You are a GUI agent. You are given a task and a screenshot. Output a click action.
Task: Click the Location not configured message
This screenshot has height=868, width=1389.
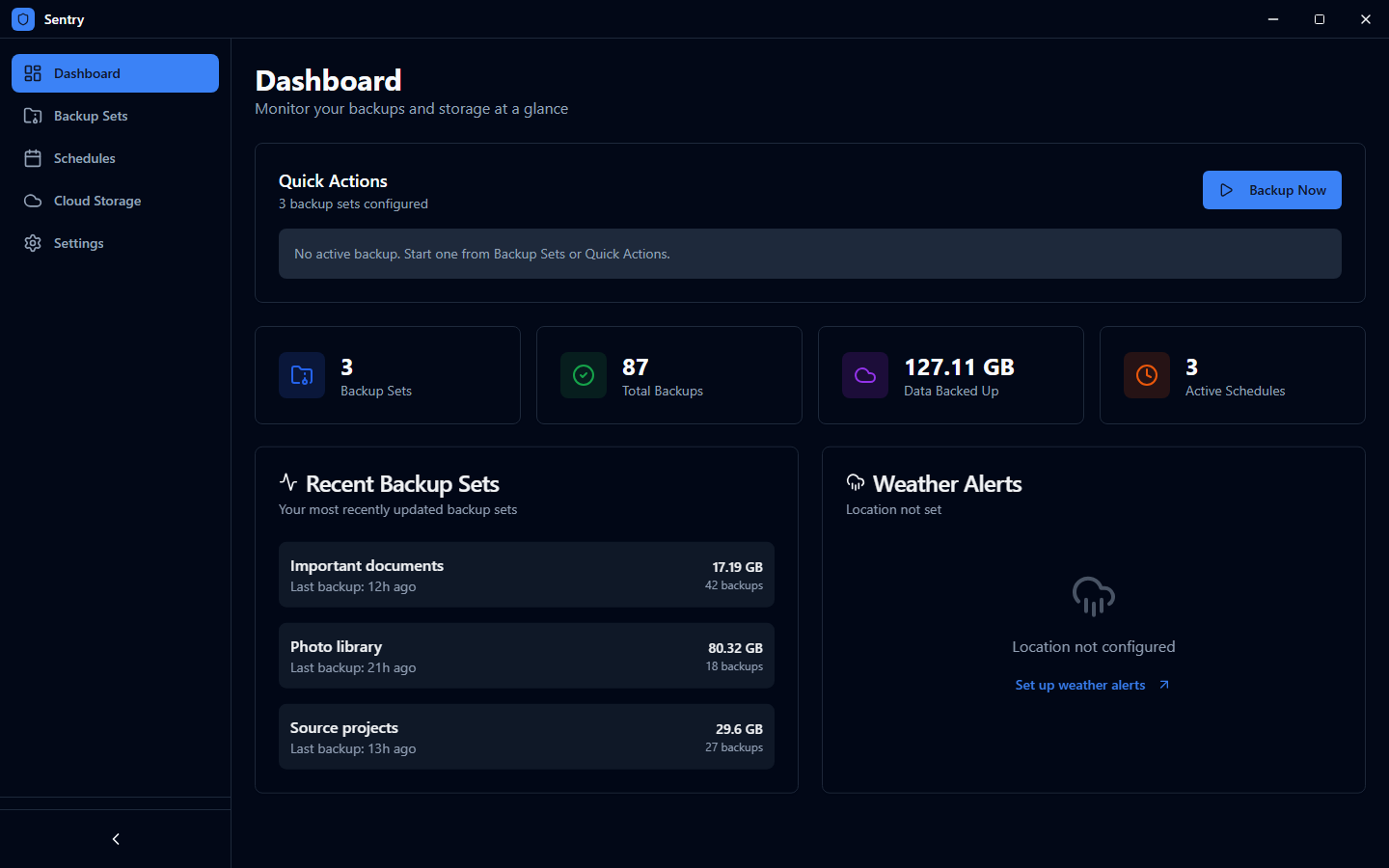pyautogui.click(x=1094, y=647)
